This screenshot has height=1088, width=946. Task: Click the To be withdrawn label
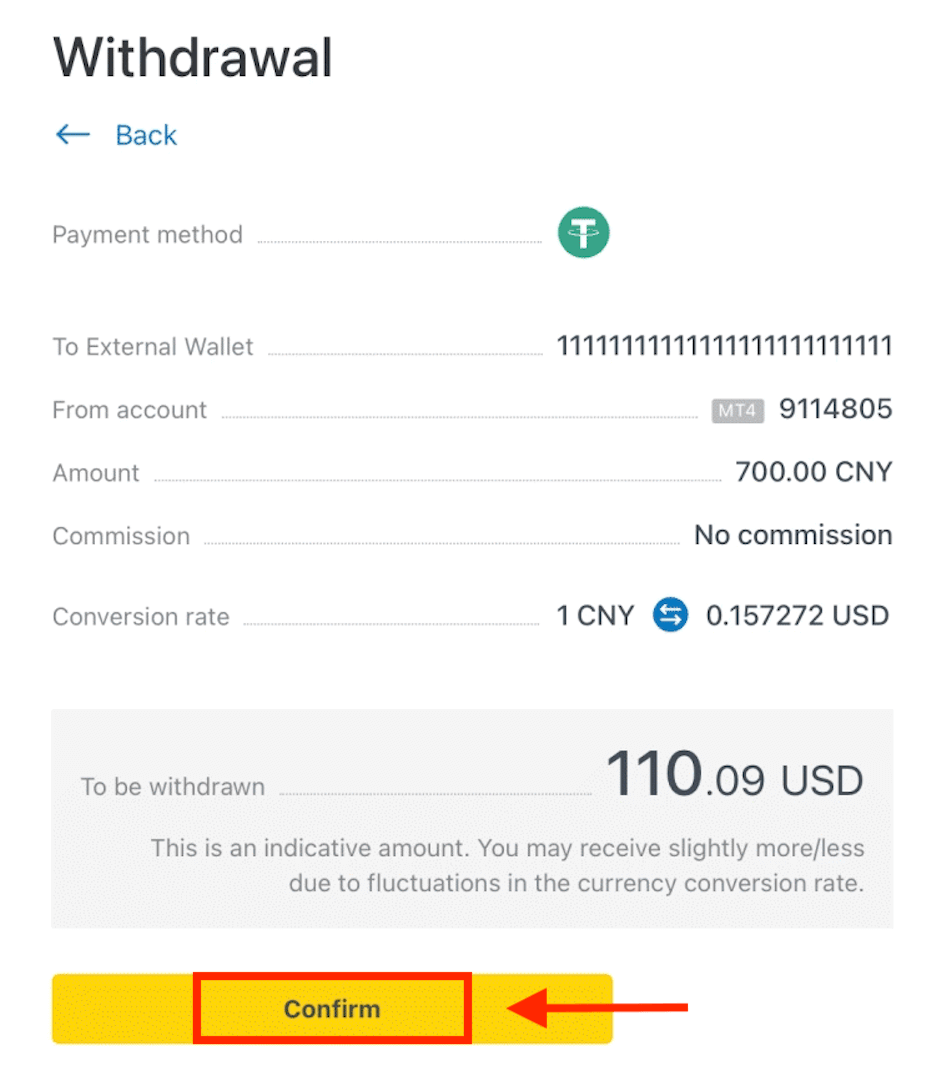coord(173,786)
